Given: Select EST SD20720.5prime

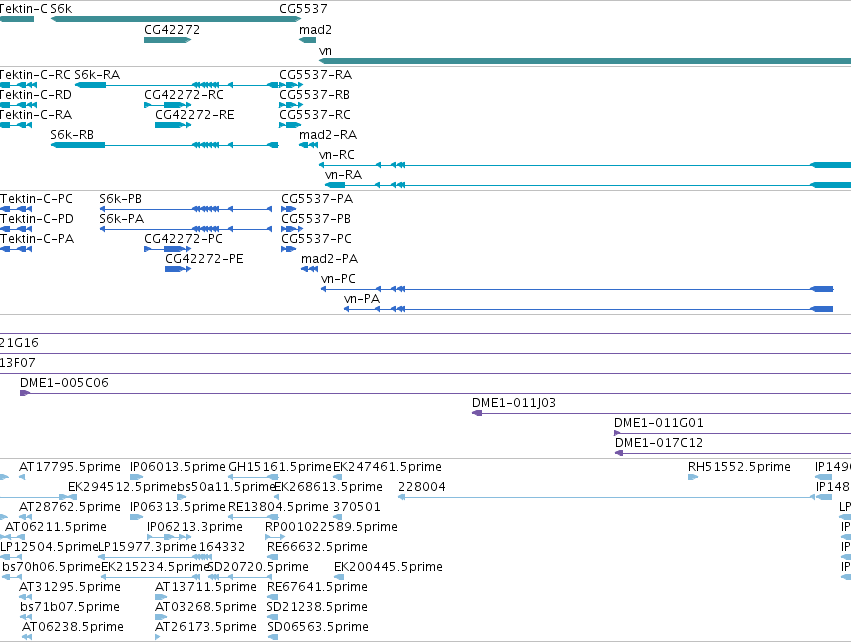Looking at the screenshot, I should [258, 567].
